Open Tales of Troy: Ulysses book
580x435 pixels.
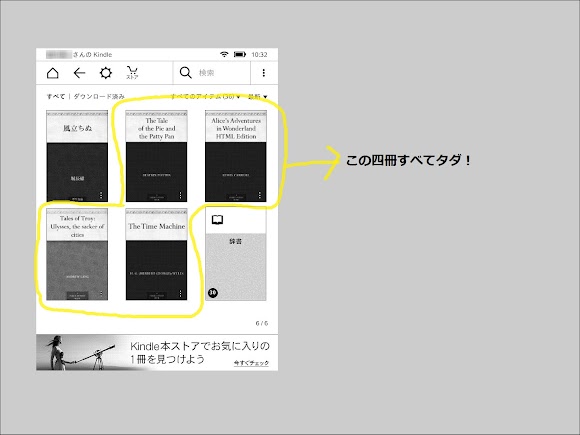(x=77, y=254)
